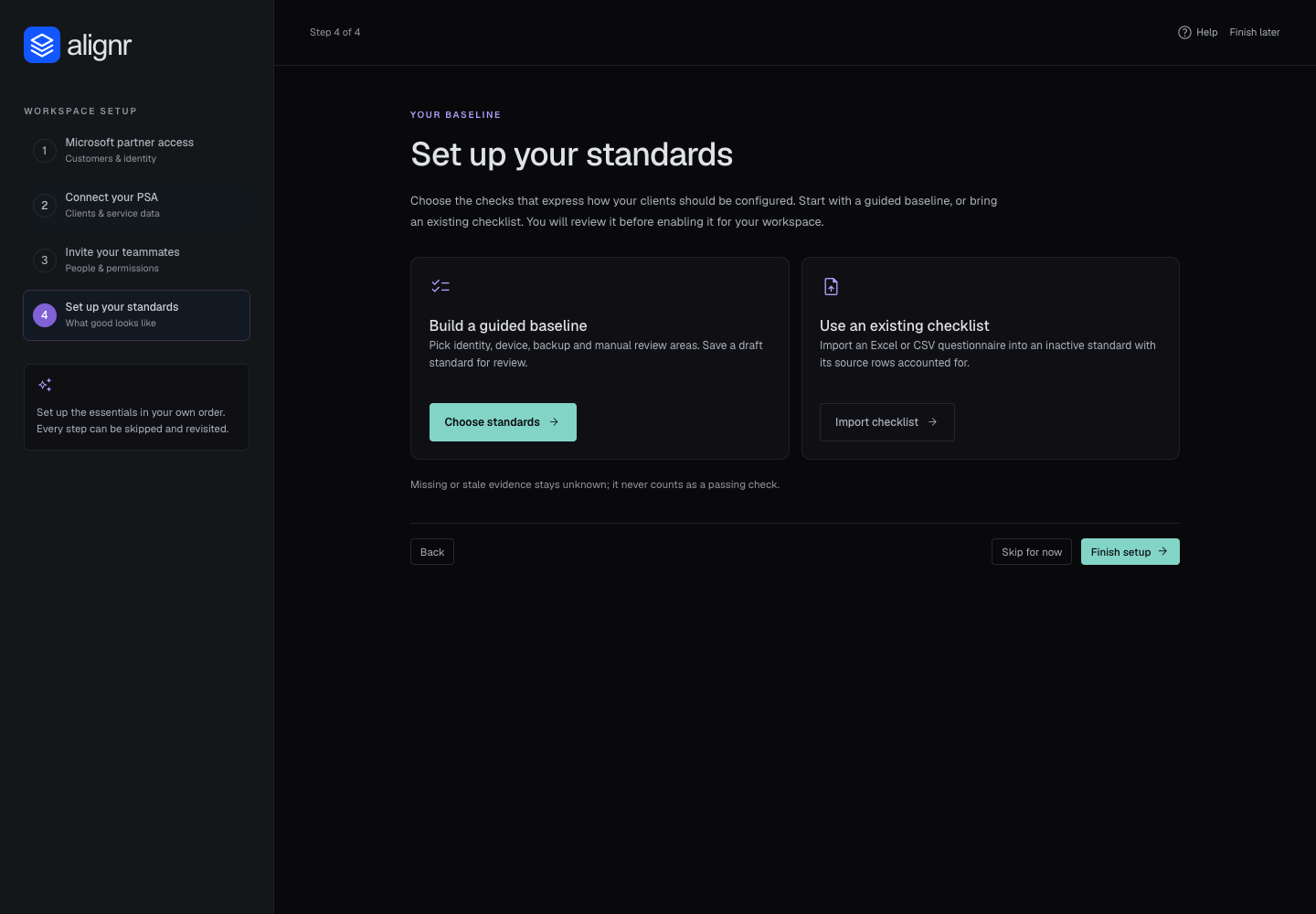Click the Help question-mark icon
This screenshot has width=1316, height=914.
pos(1184,32)
